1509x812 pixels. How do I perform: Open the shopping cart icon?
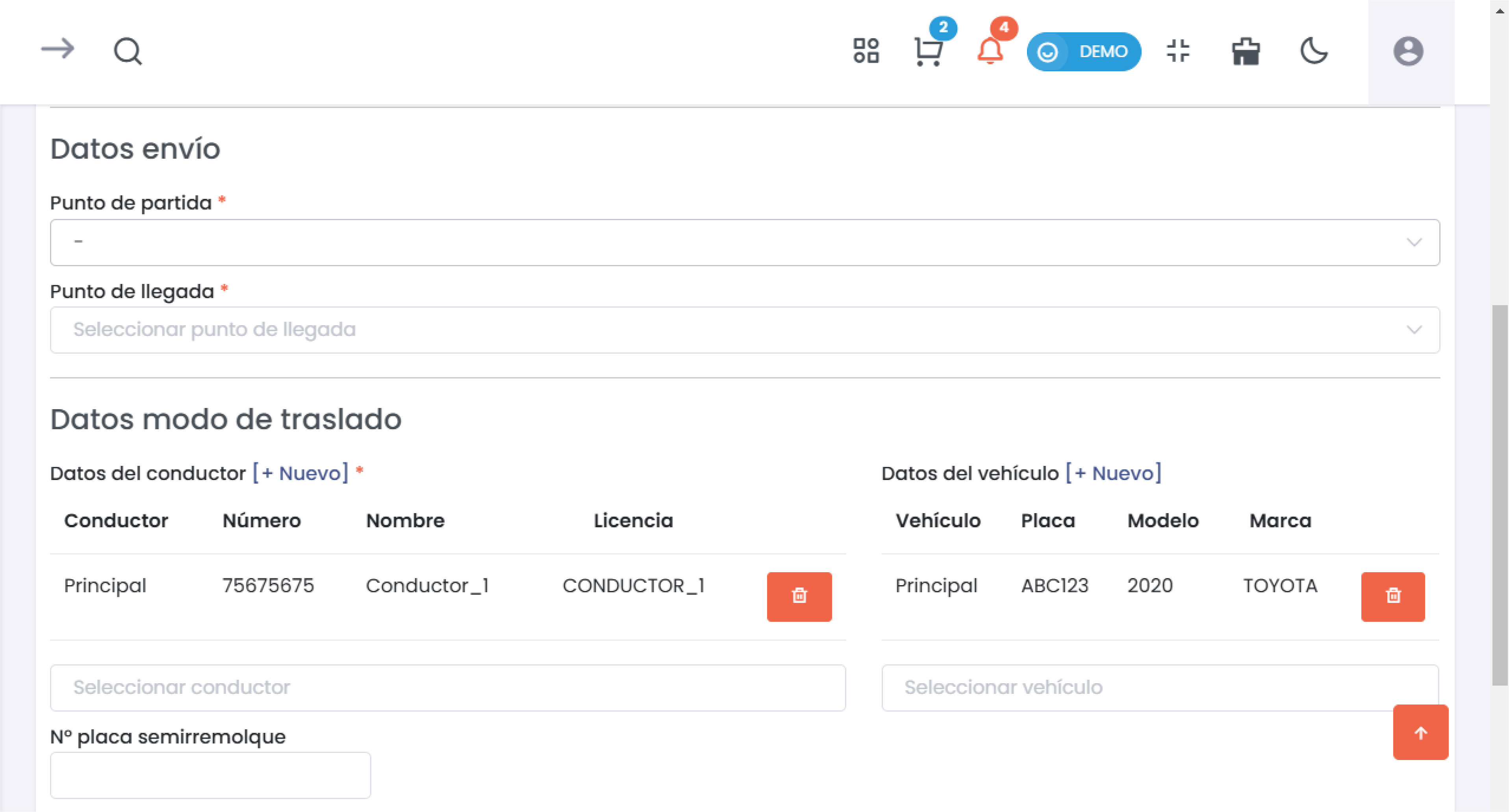pyautogui.click(x=929, y=52)
